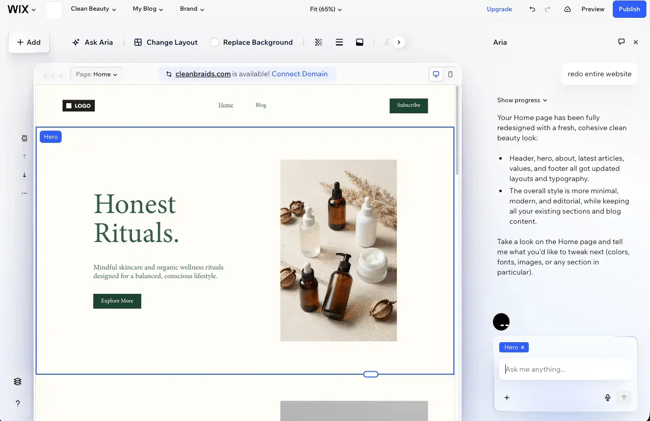Click the three-line alignment icon in toolbar
650x421 pixels.
pyautogui.click(x=339, y=42)
